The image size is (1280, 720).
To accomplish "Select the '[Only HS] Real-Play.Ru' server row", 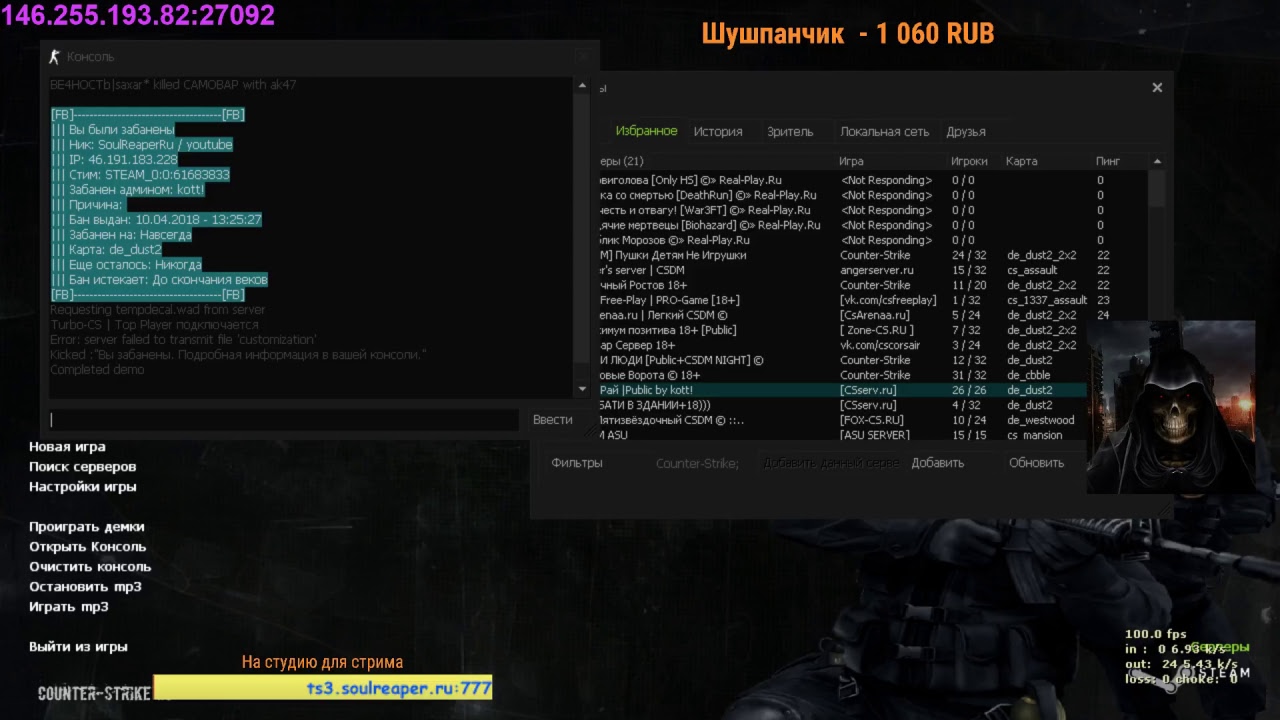I will coord(873,180).
